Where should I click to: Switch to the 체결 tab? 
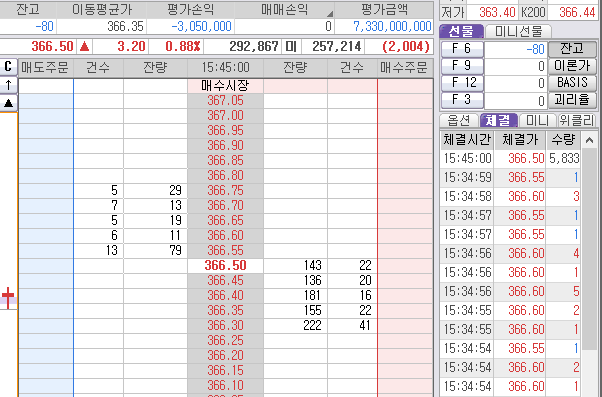[498, 121]
